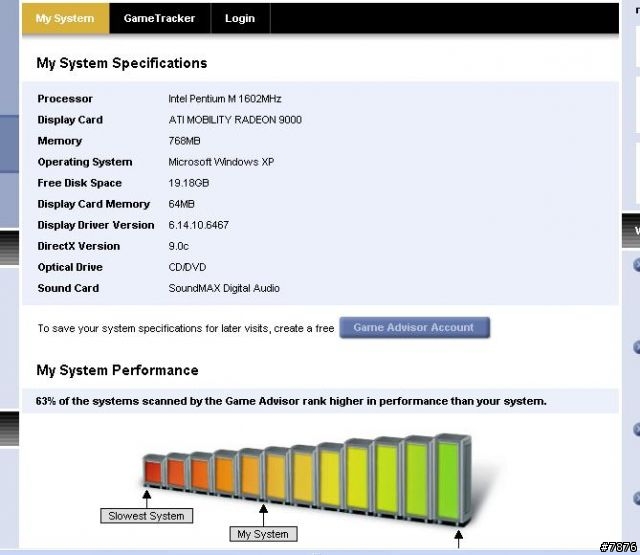640x555 pixels.
Task: Click the tallest green performance bar
Action: coord(451,480)
